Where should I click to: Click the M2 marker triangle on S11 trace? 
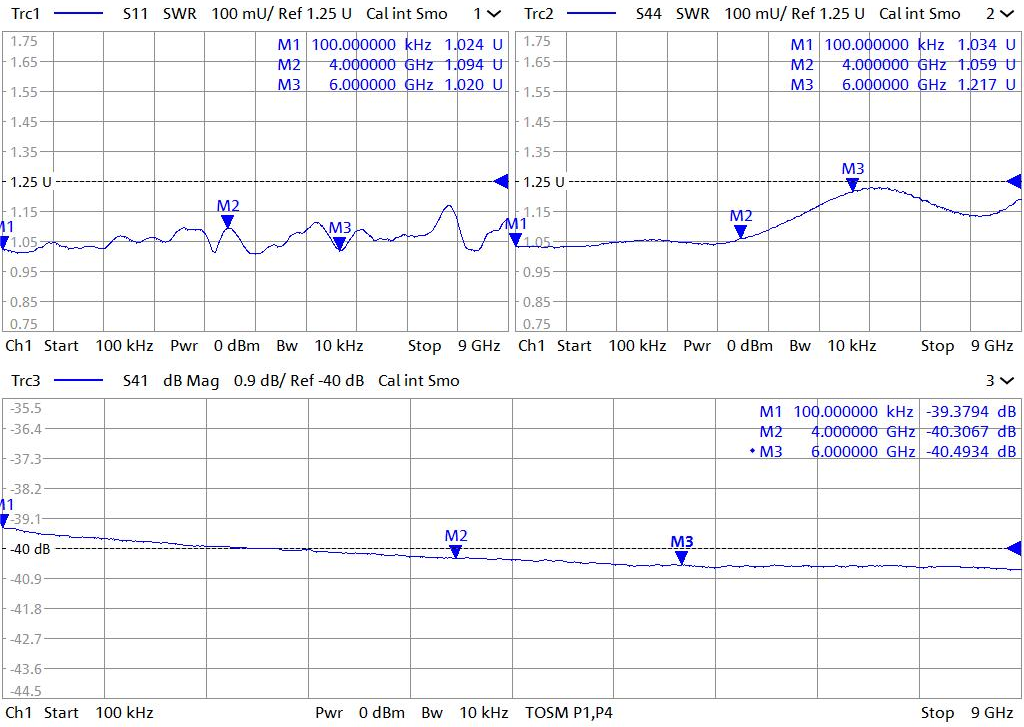point(228,221)
